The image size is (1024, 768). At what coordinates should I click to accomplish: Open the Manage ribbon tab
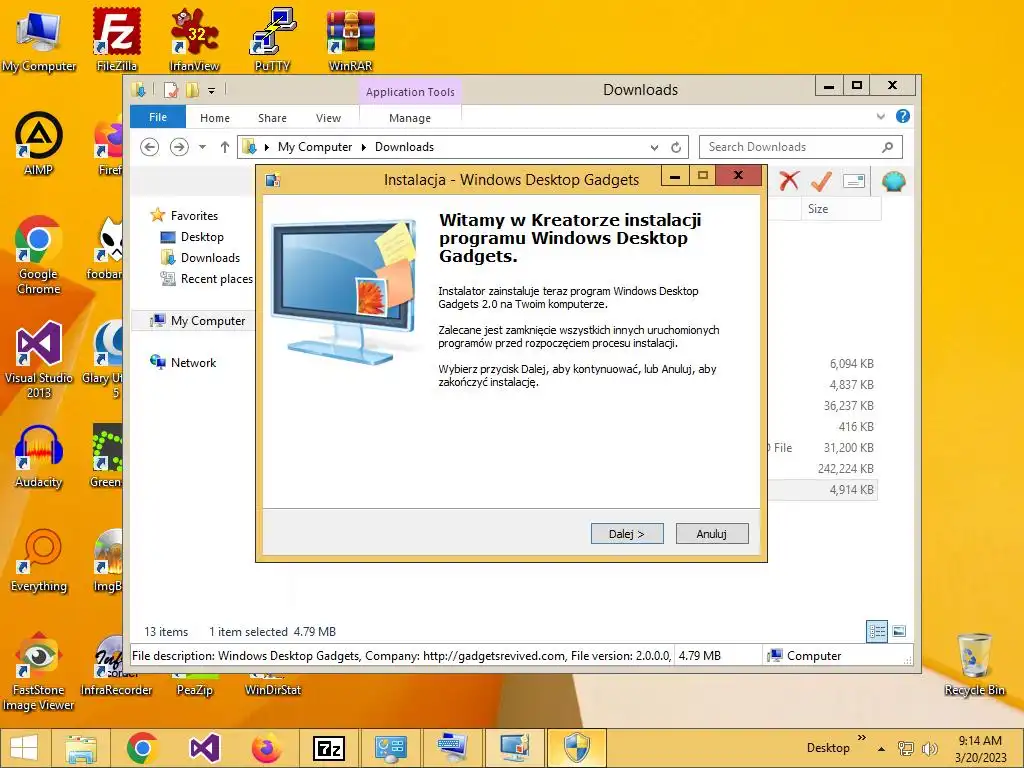[409, 118]
